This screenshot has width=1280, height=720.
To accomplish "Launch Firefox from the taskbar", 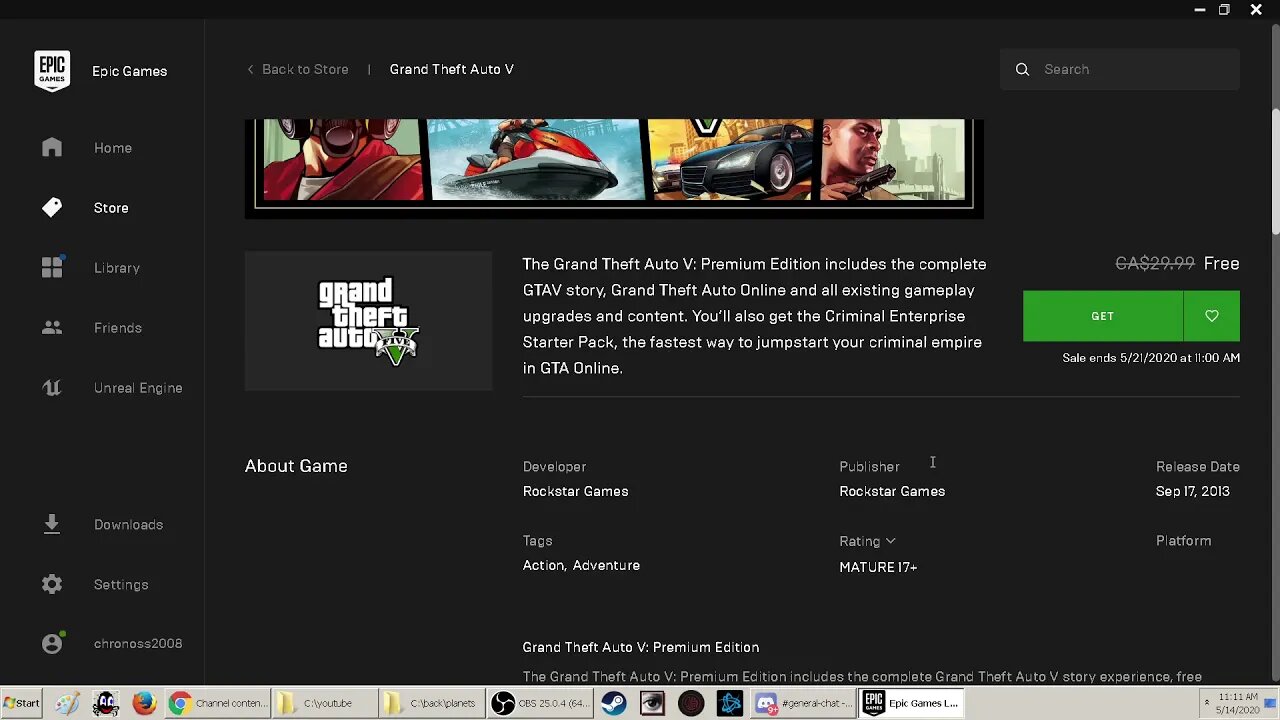I will pos(144,703).
